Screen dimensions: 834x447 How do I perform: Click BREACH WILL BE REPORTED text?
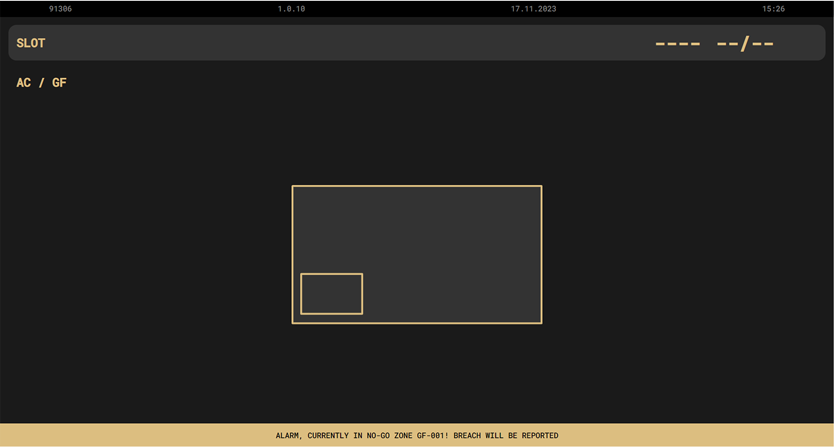coord(506,436)
